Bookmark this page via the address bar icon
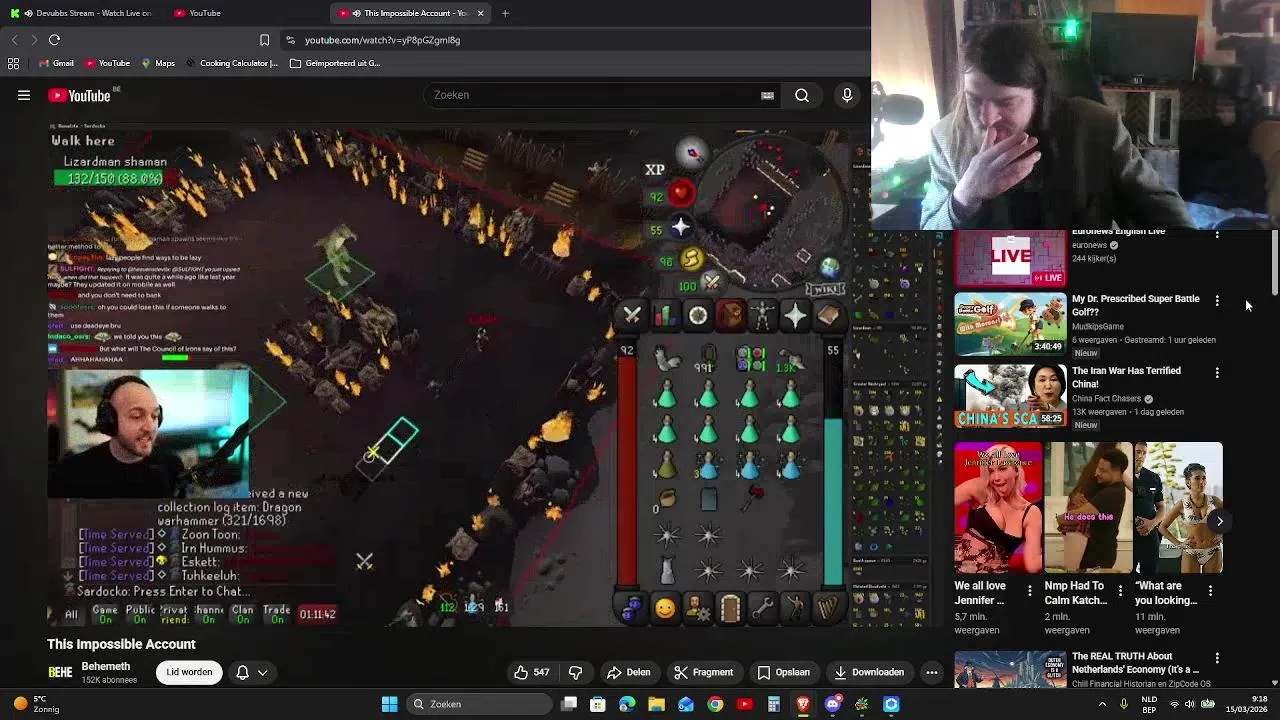1280x720 pixels. (264, 40)
